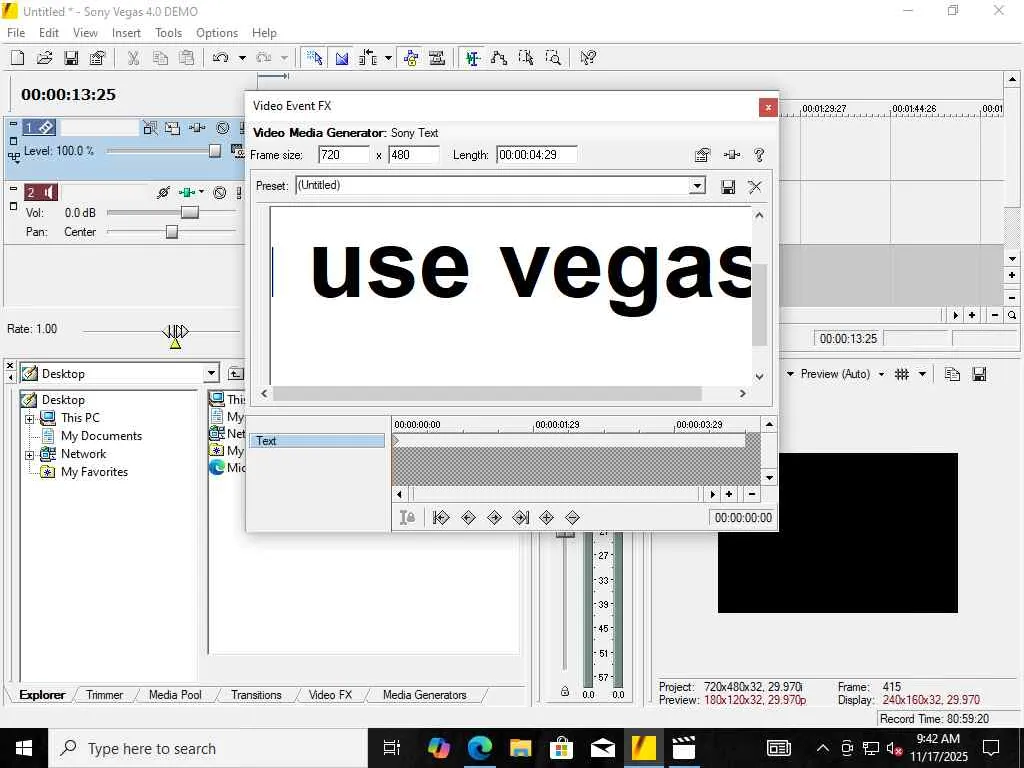Go to Previous Keyframe button

coord(468,517)
